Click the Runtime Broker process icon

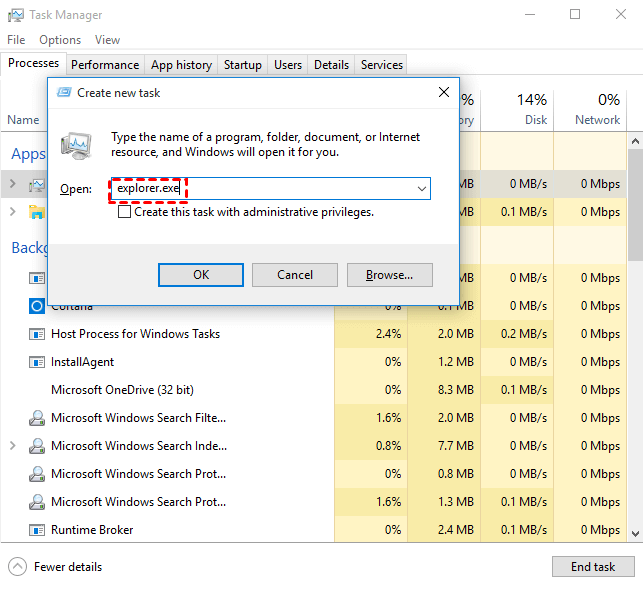(x=36, y=530)
